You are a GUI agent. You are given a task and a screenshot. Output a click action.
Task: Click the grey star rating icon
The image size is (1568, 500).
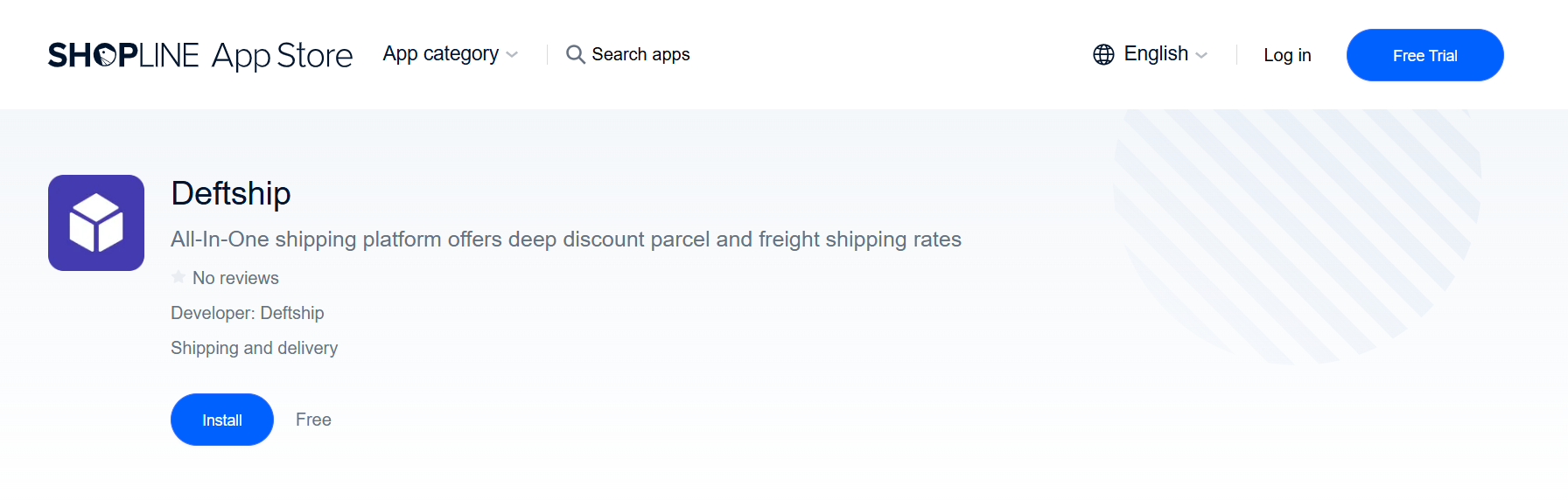point(178,277)
